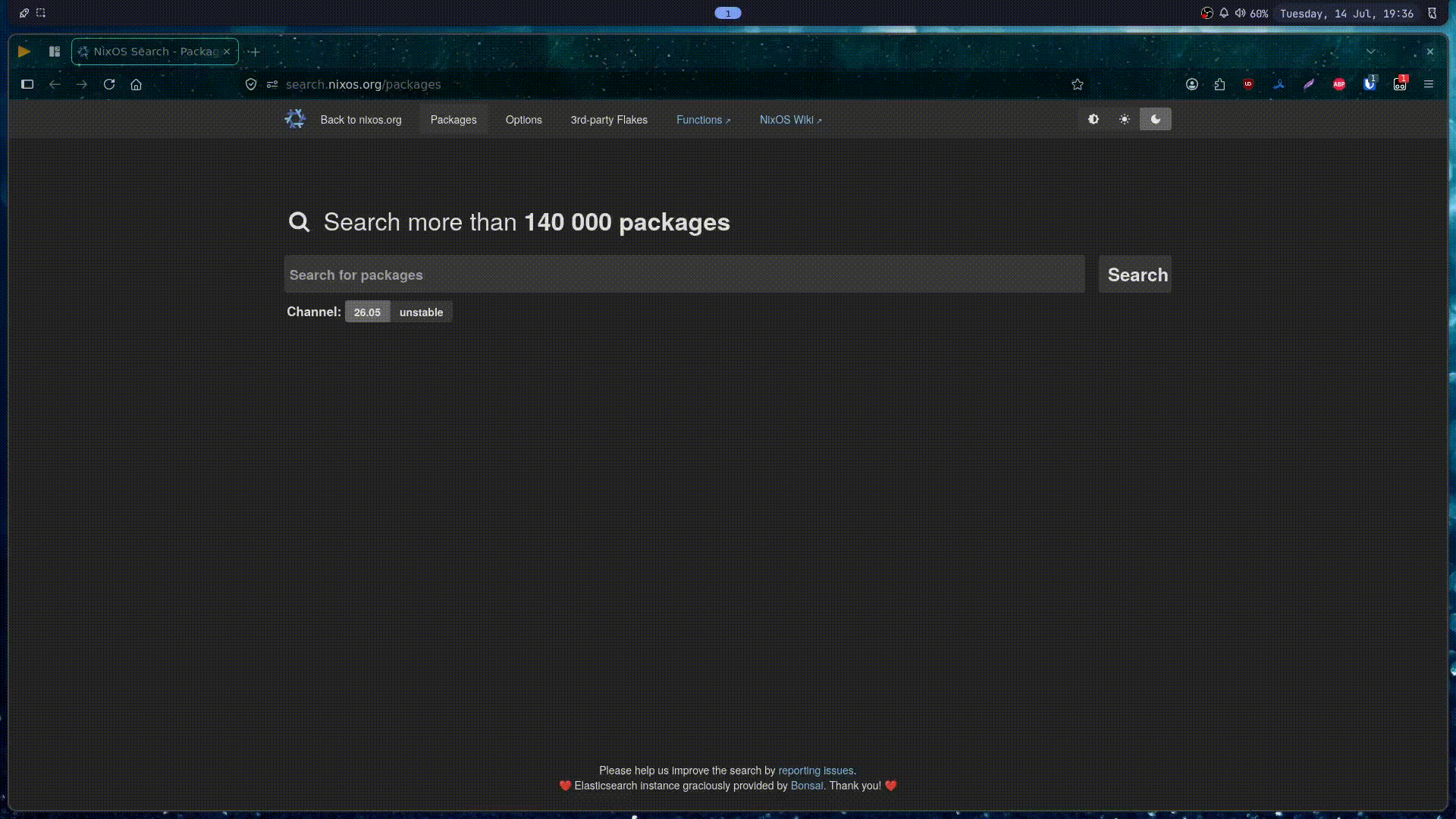Click the rocket launcher icon in top bar
The height and width of the screenshot is (819, 1456).
pyautogui.click(x=24, y=13)
